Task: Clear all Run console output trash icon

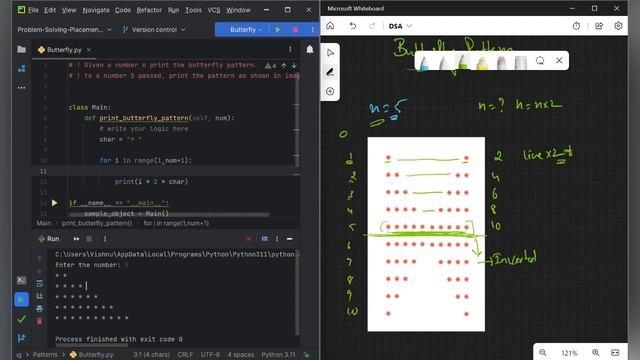Action: [x=40, y=321]
